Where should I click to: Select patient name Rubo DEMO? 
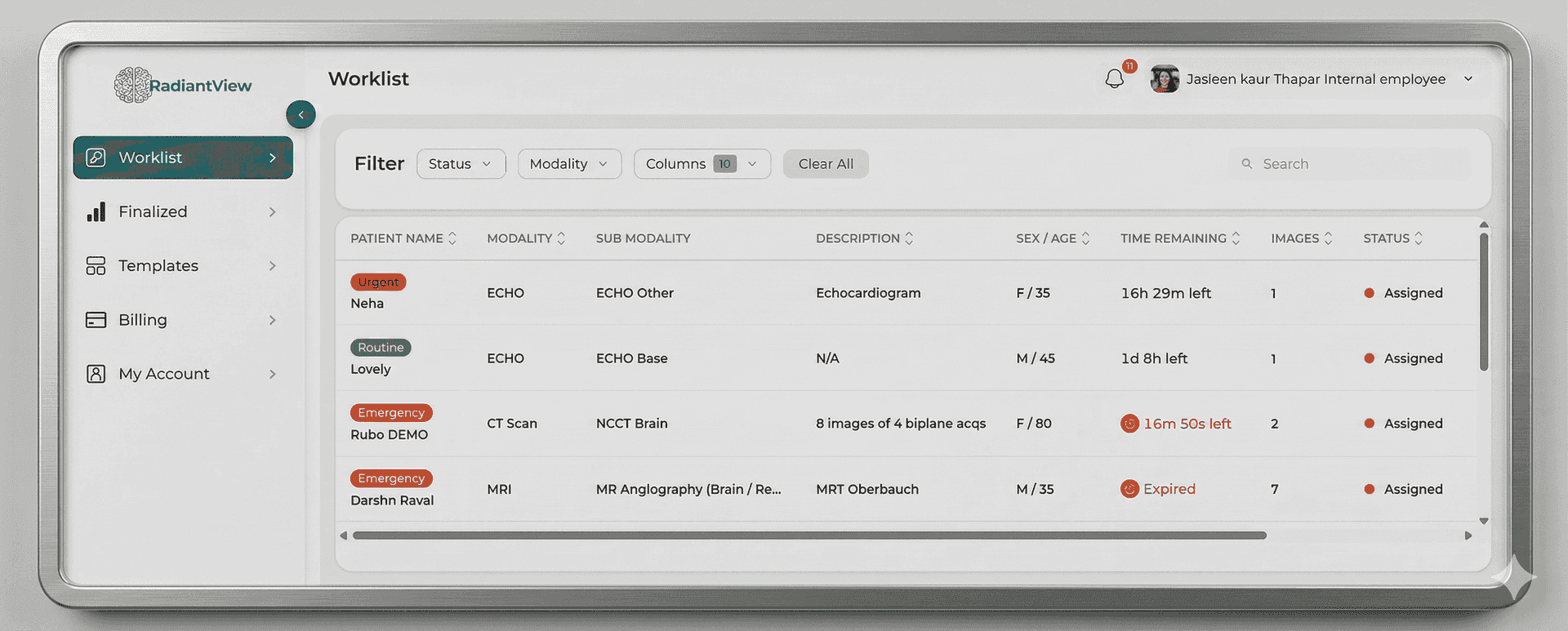(389, 435)
